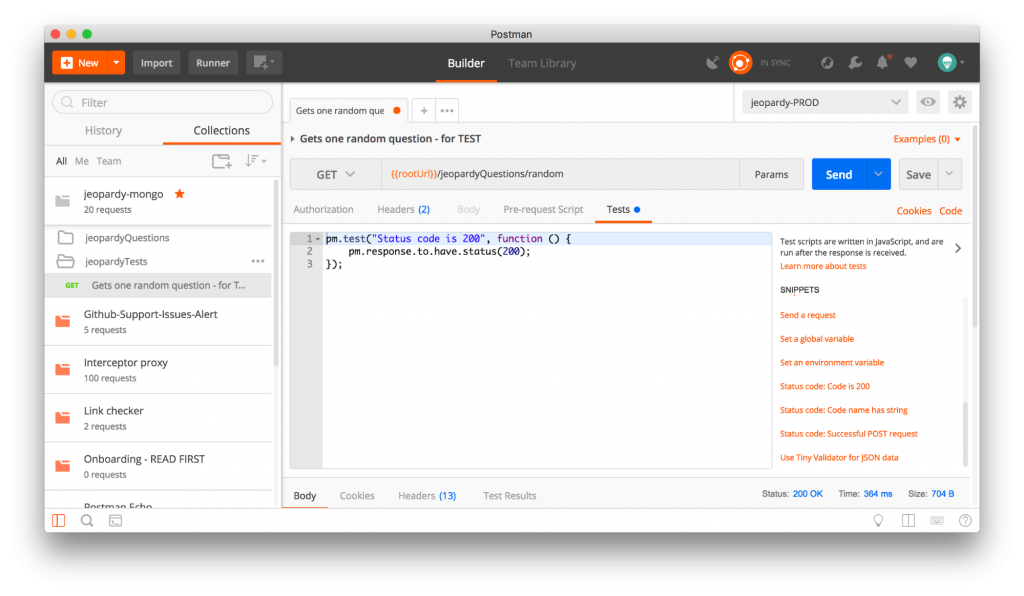Open the tab options ellipsis
Screen dimensions: 1024x596
(447, 110)
